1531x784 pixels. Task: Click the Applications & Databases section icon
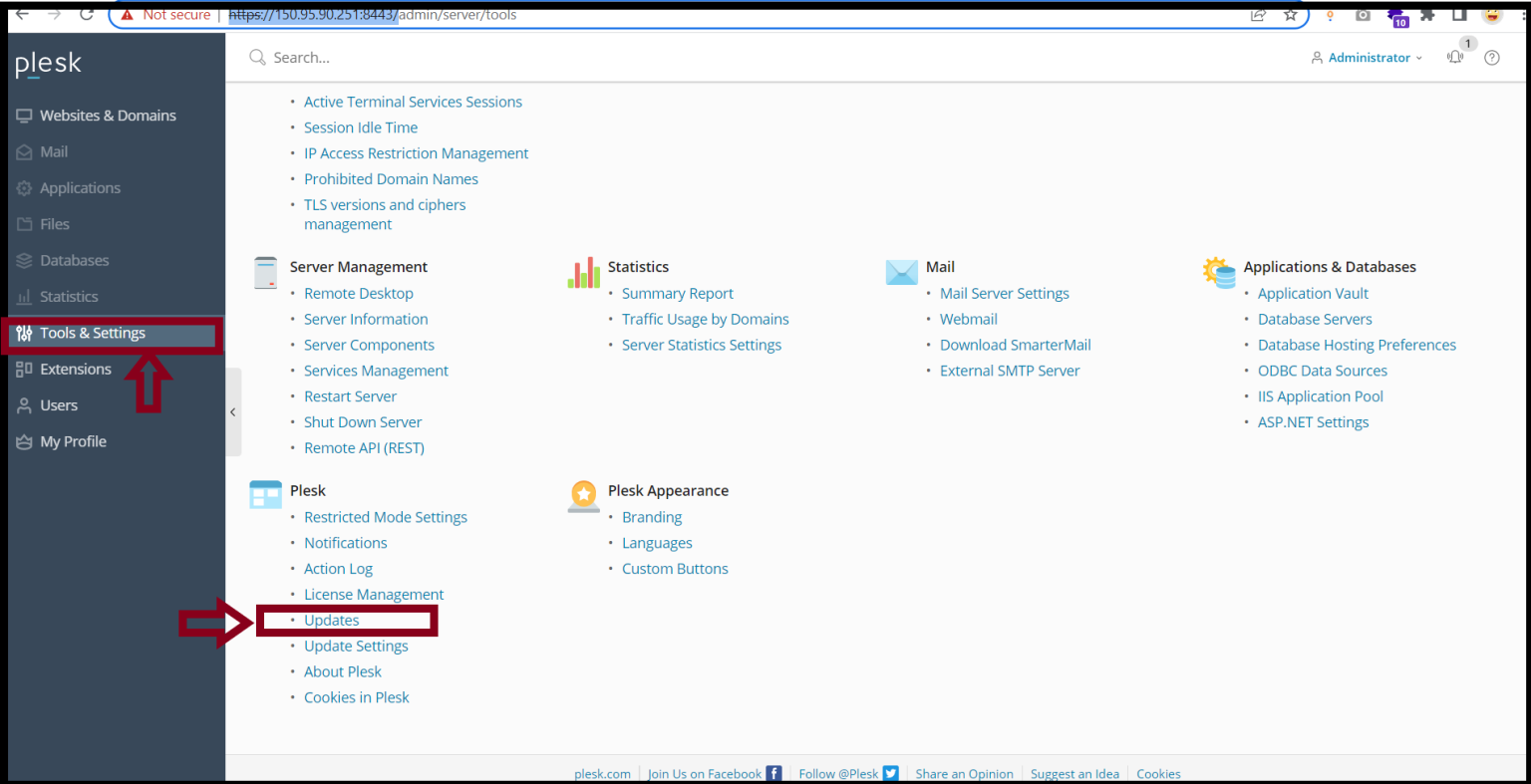1219,272
